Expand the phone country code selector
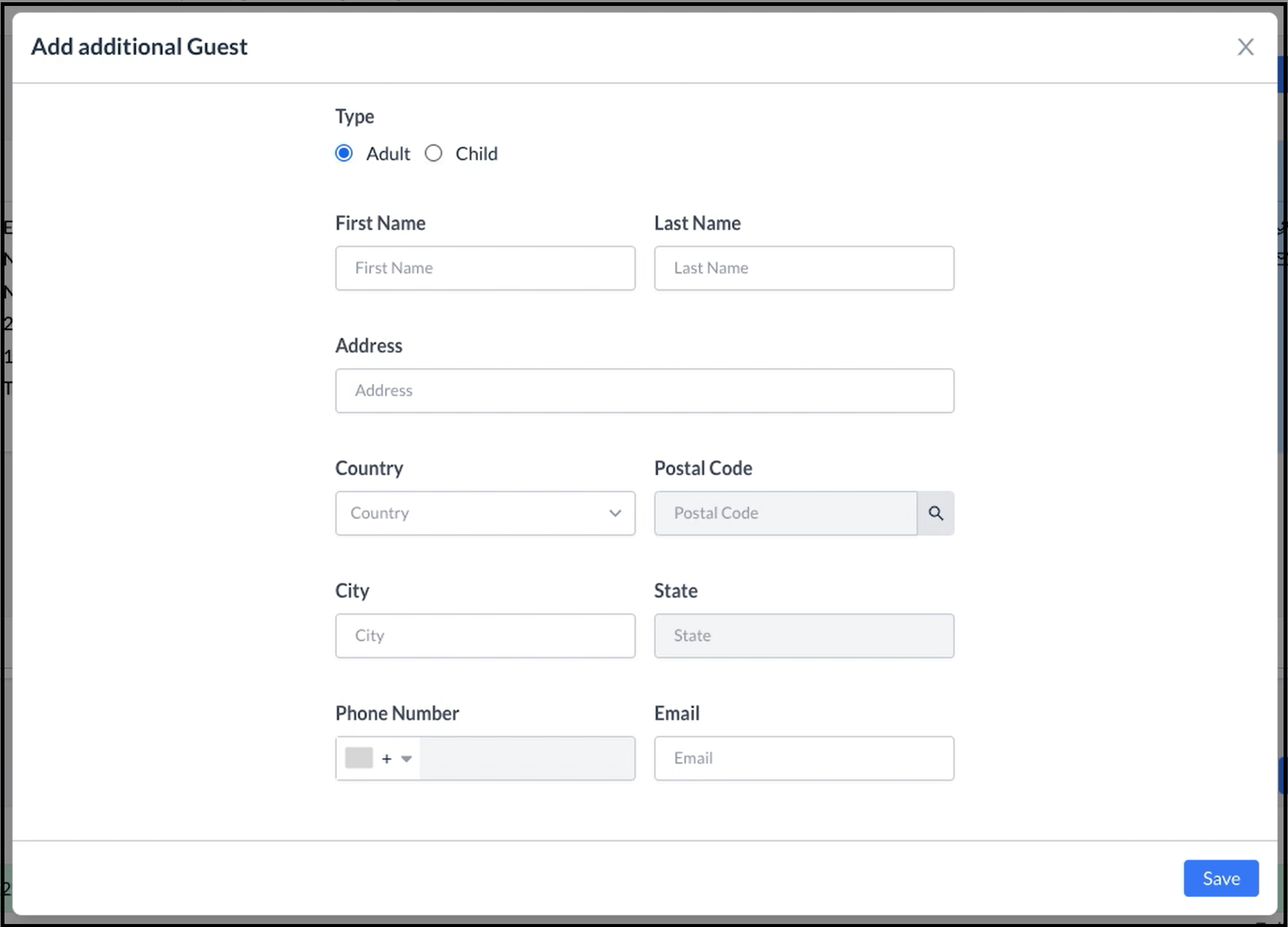1288x927 pixels. [406, 758]
